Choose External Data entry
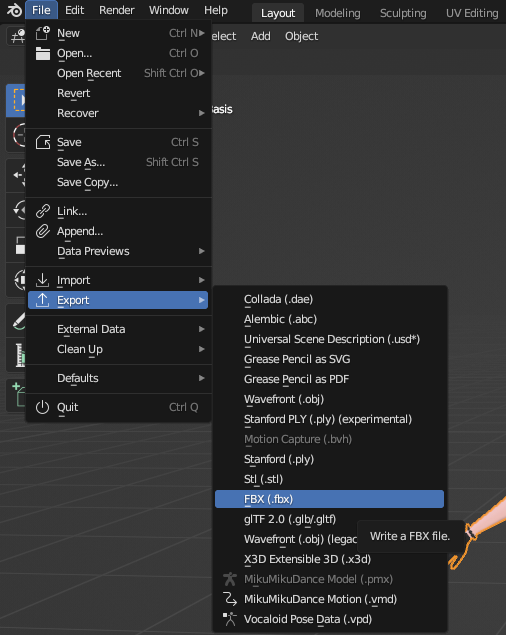 pos(119,329)
